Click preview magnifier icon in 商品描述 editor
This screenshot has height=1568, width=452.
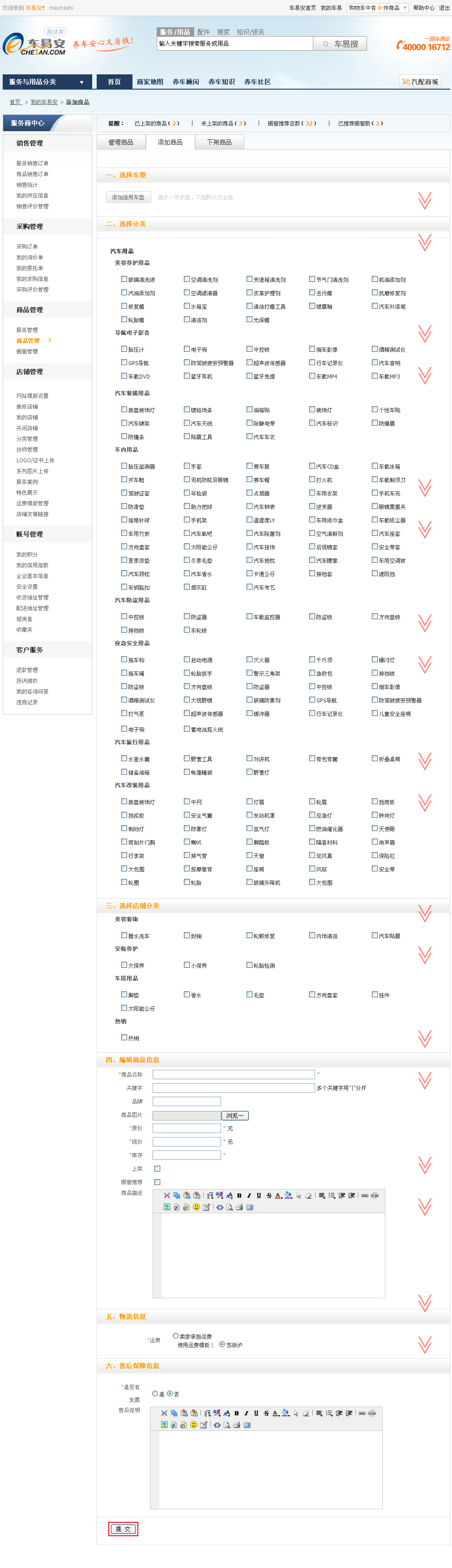pos(229,1207)
